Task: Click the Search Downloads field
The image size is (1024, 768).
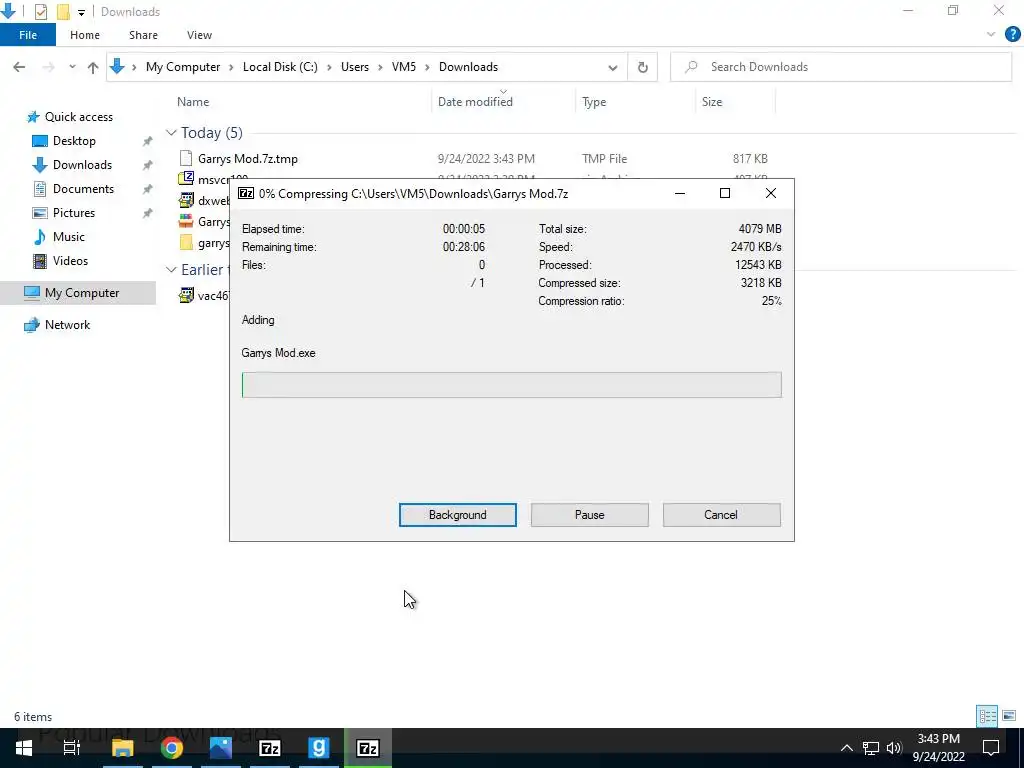Action: click(x=841, y=67)
